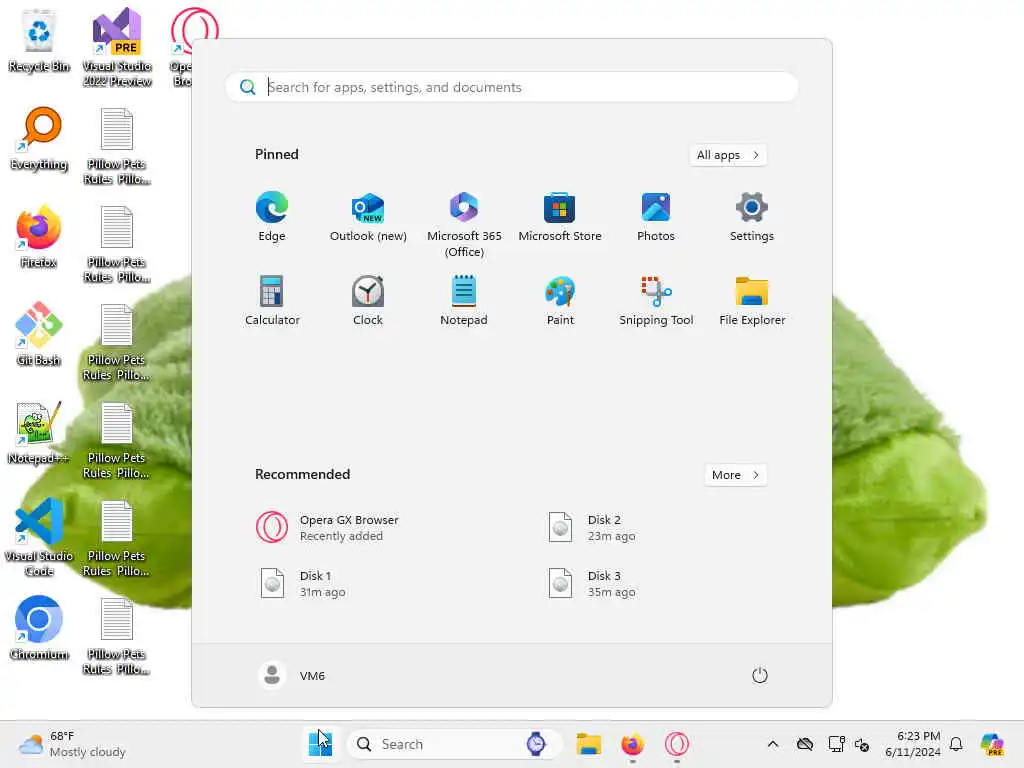This screenshot has height=768, width=1024.
Task: Open Microsoft Store from Start menu
Action: pyautogui.click(x=560, y=217)
